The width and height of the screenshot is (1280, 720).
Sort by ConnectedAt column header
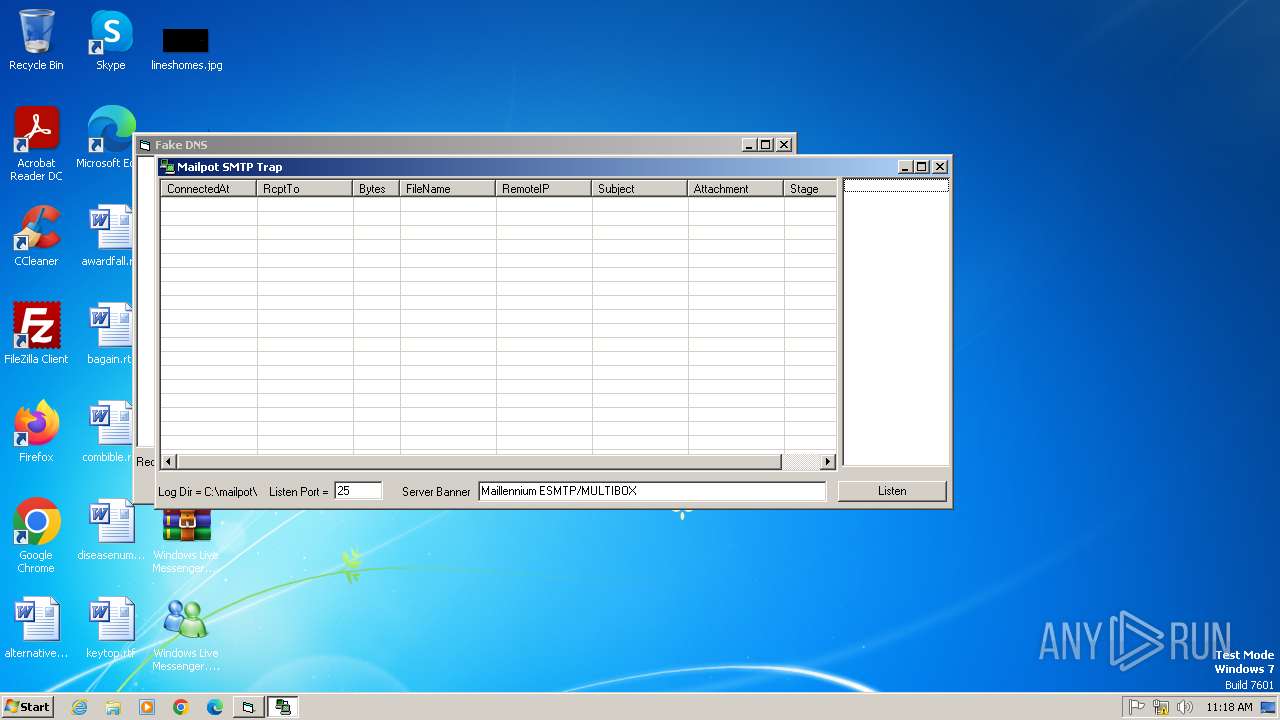(x=209, y=188)
